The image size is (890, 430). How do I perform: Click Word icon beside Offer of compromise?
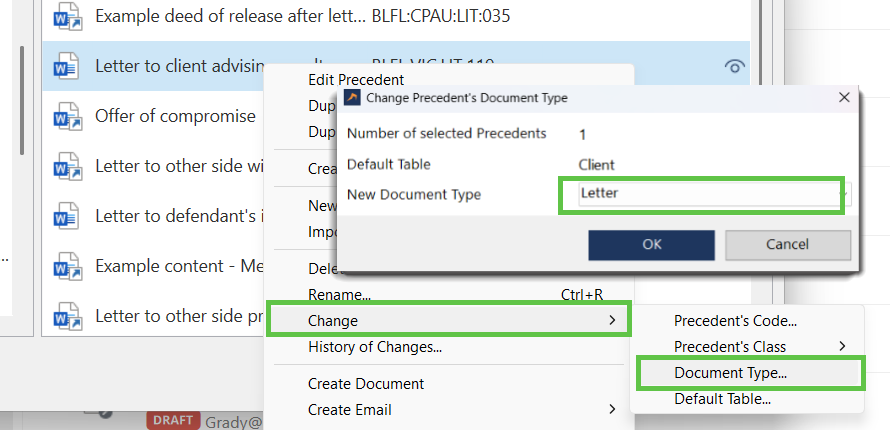(x=66, y=116)
